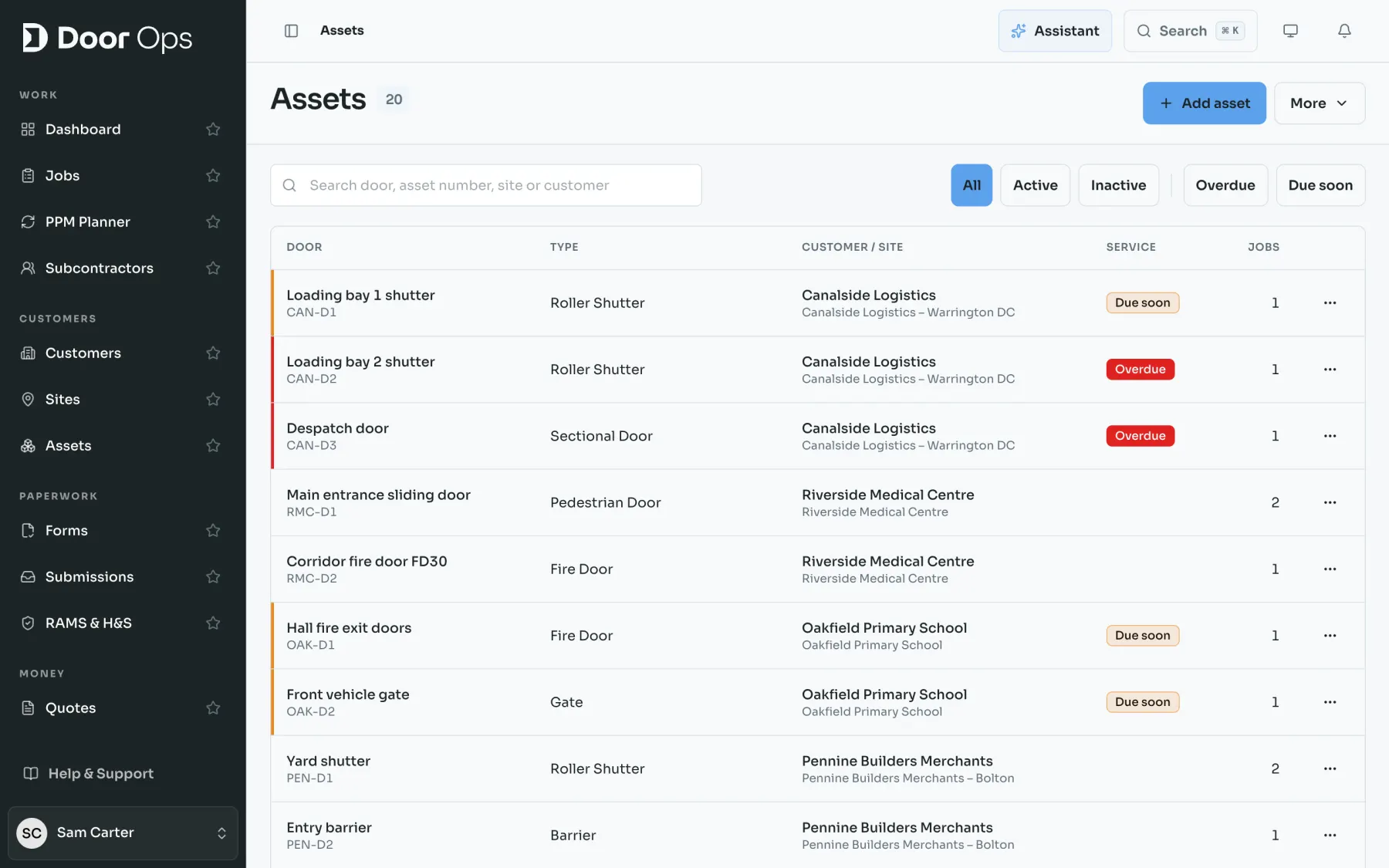Open row actions for Corridor fire door FD30
The width and height of the screenshot is (1389, 868).
click(1330, 569)
